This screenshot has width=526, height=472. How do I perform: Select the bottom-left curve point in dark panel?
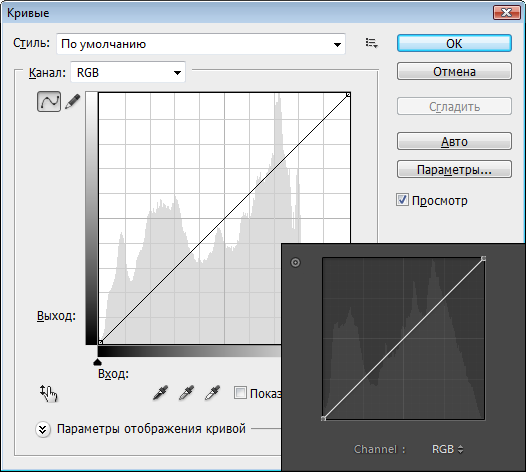tap(323, 418)
